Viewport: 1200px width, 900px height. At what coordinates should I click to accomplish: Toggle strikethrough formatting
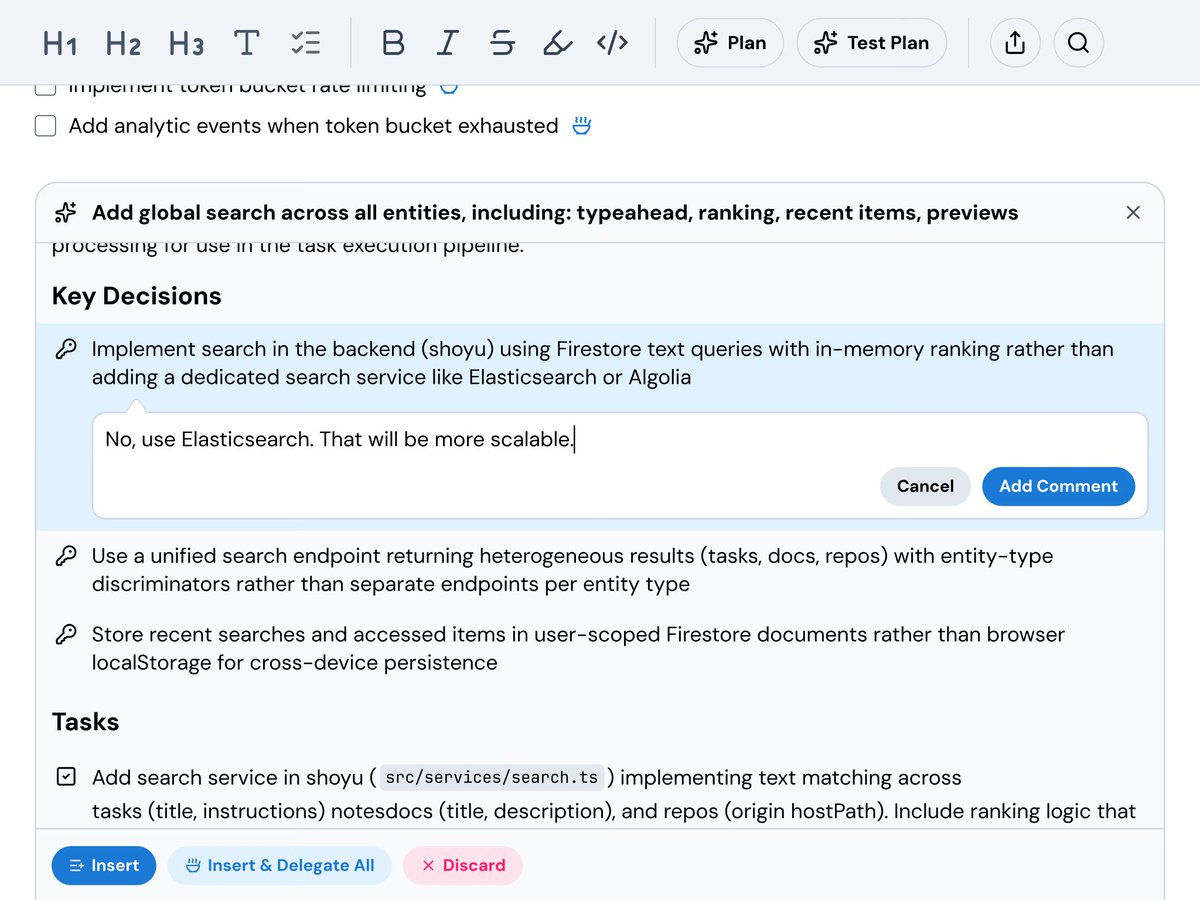(x=502, y=43)
